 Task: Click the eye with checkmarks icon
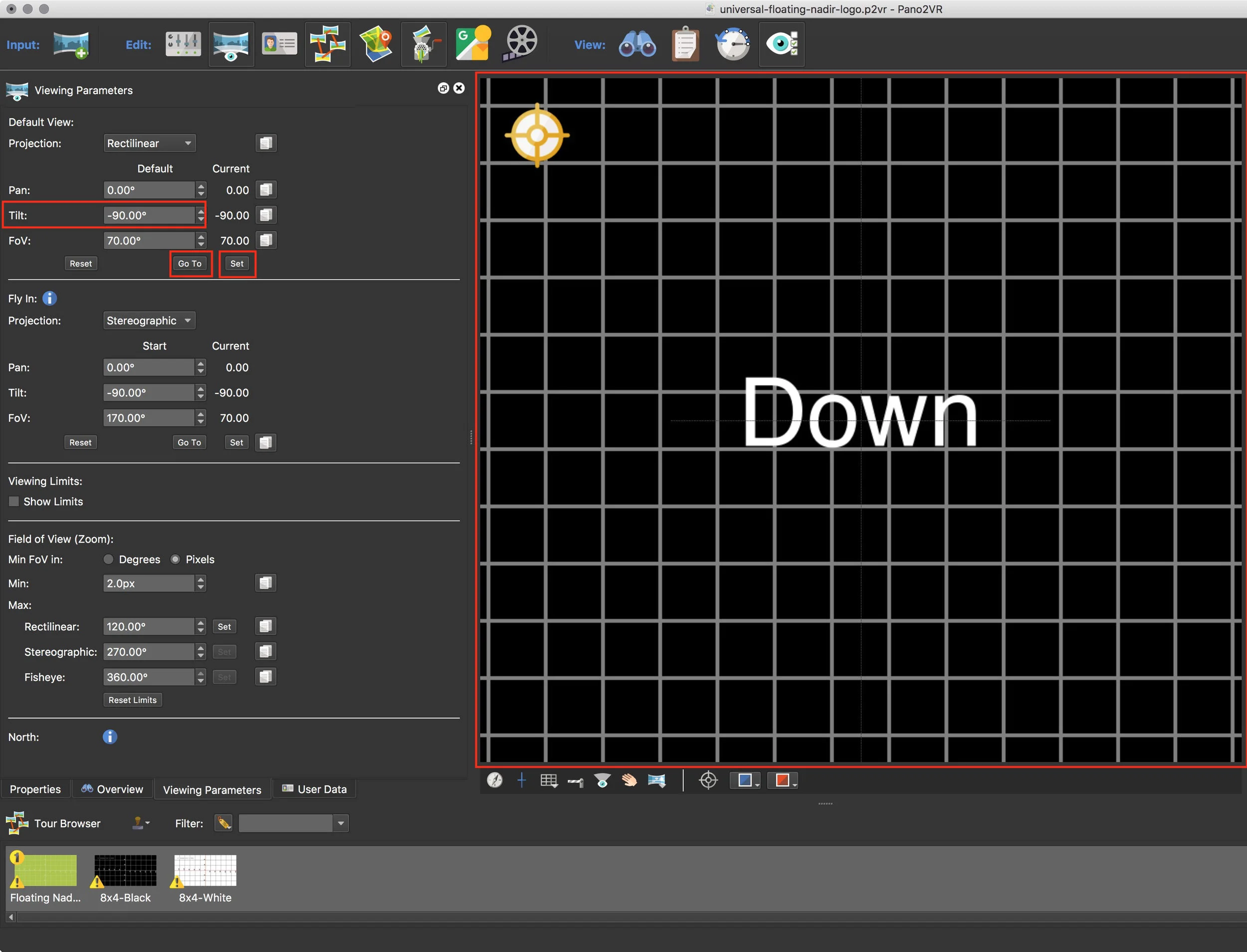(782, 44)
